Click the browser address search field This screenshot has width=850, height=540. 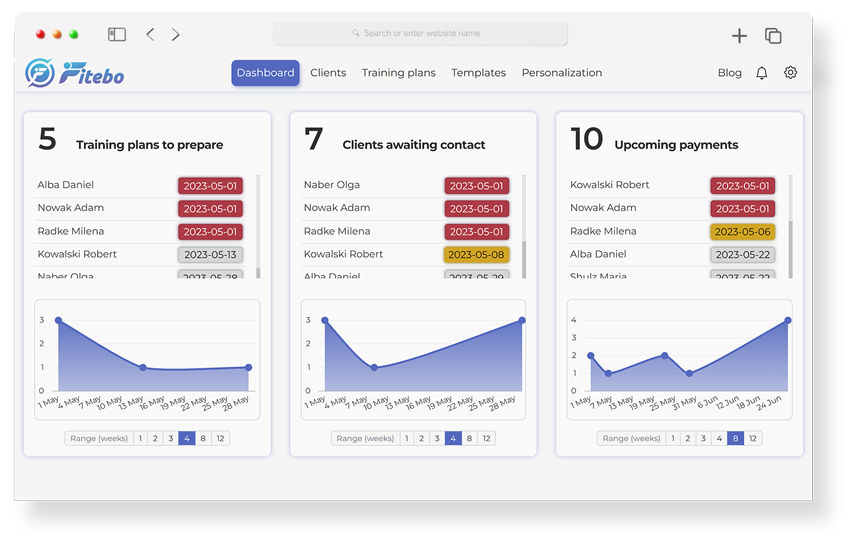(420, 34)
